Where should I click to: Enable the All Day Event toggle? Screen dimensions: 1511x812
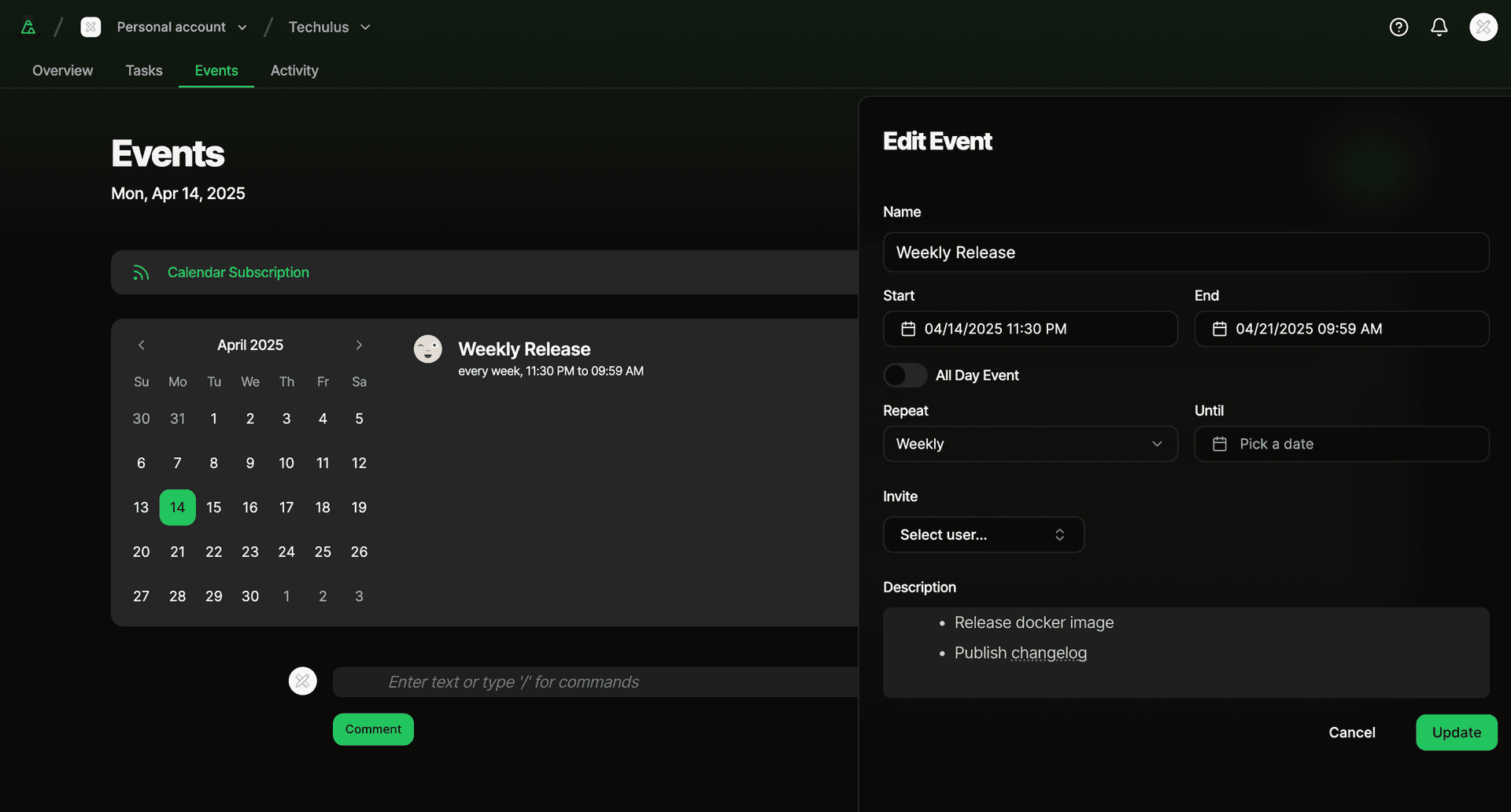904,375
